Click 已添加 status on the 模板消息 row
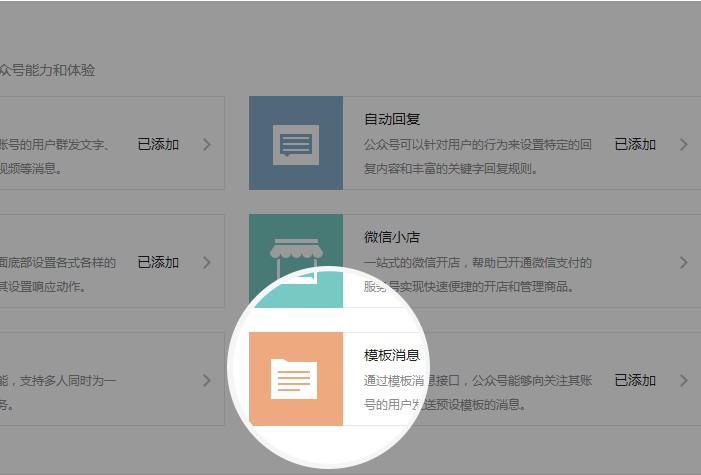The image size is (701, 475). [x=635, y=380]
